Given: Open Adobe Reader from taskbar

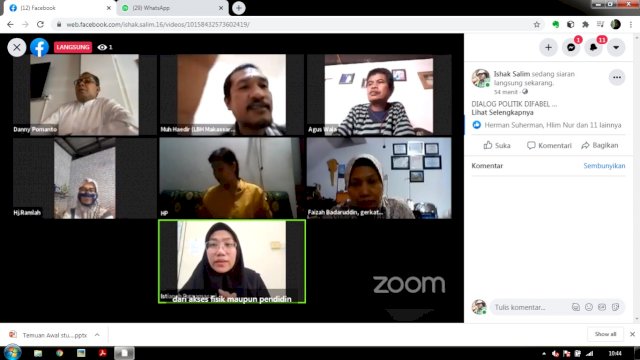Looking at the screenshot, I should click(102, 353).
